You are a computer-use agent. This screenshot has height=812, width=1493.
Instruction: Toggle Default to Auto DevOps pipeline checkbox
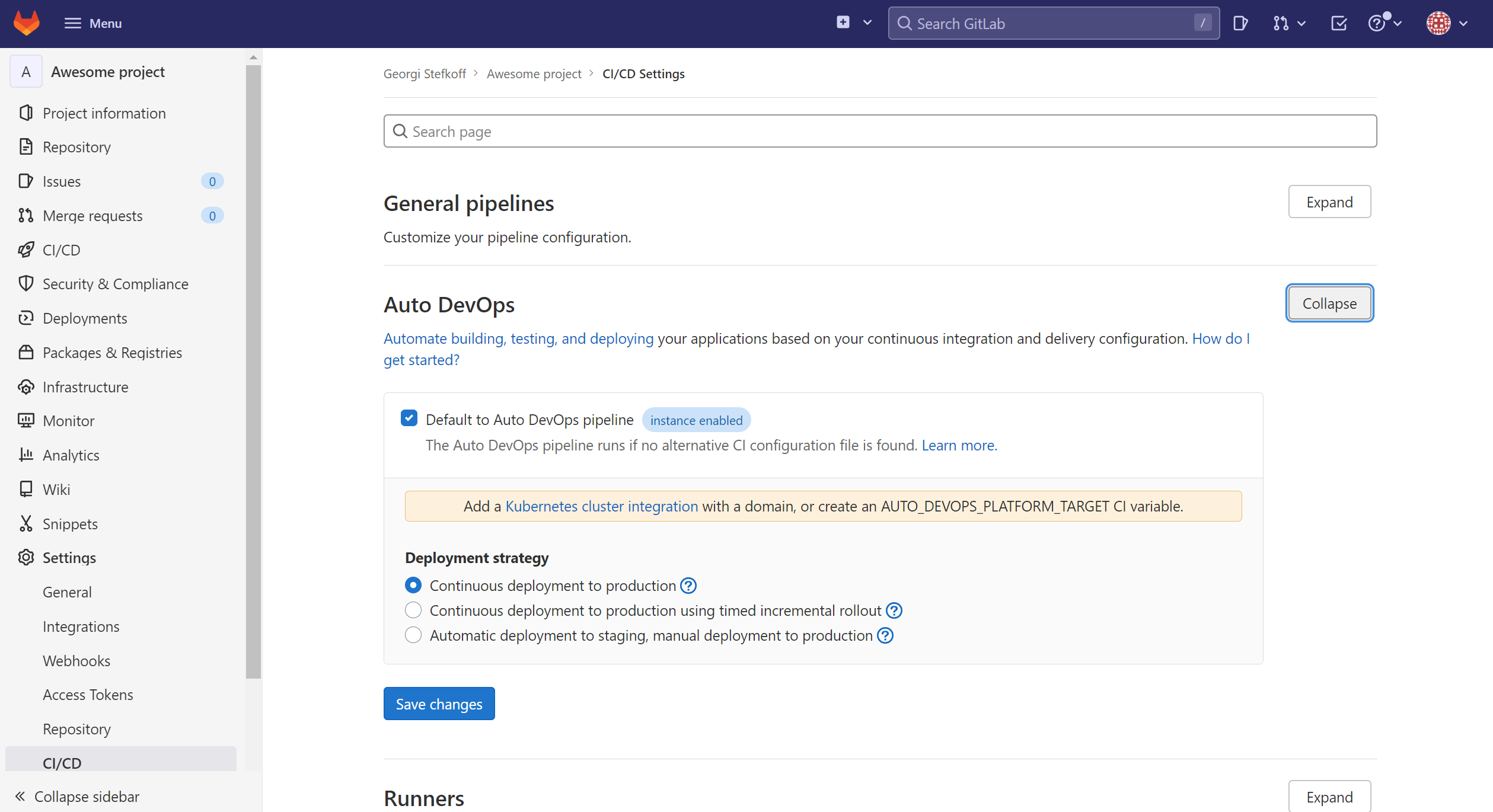(409, 418)
